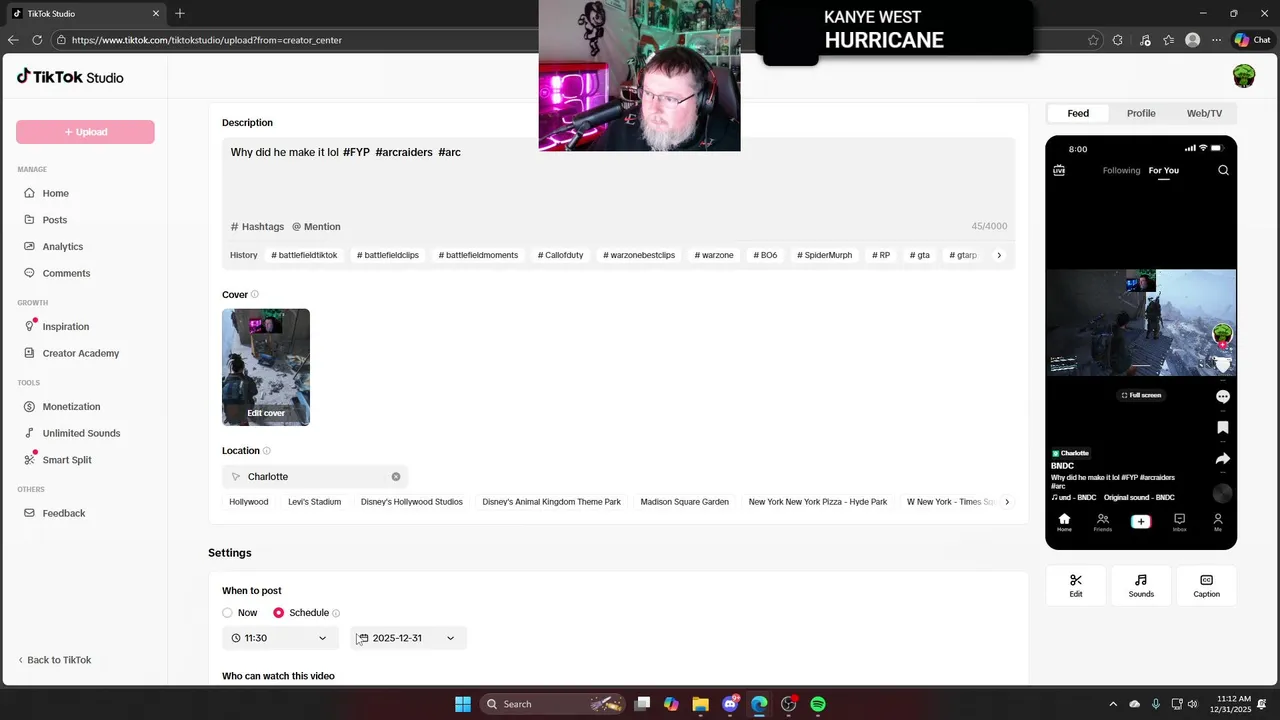Click the Smart Split scissors icon

(31, 460)
